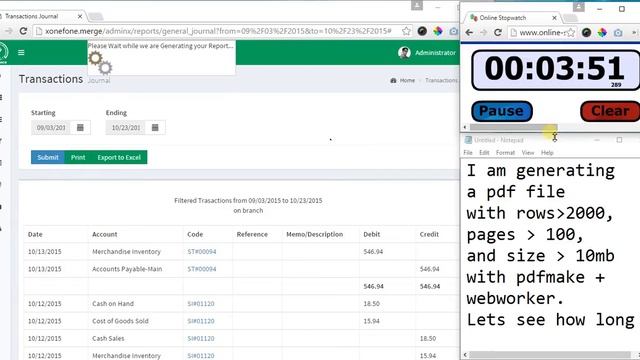Close the Transactions Journal tab
This screenshot has height=360, width=640.
point(80,16)
